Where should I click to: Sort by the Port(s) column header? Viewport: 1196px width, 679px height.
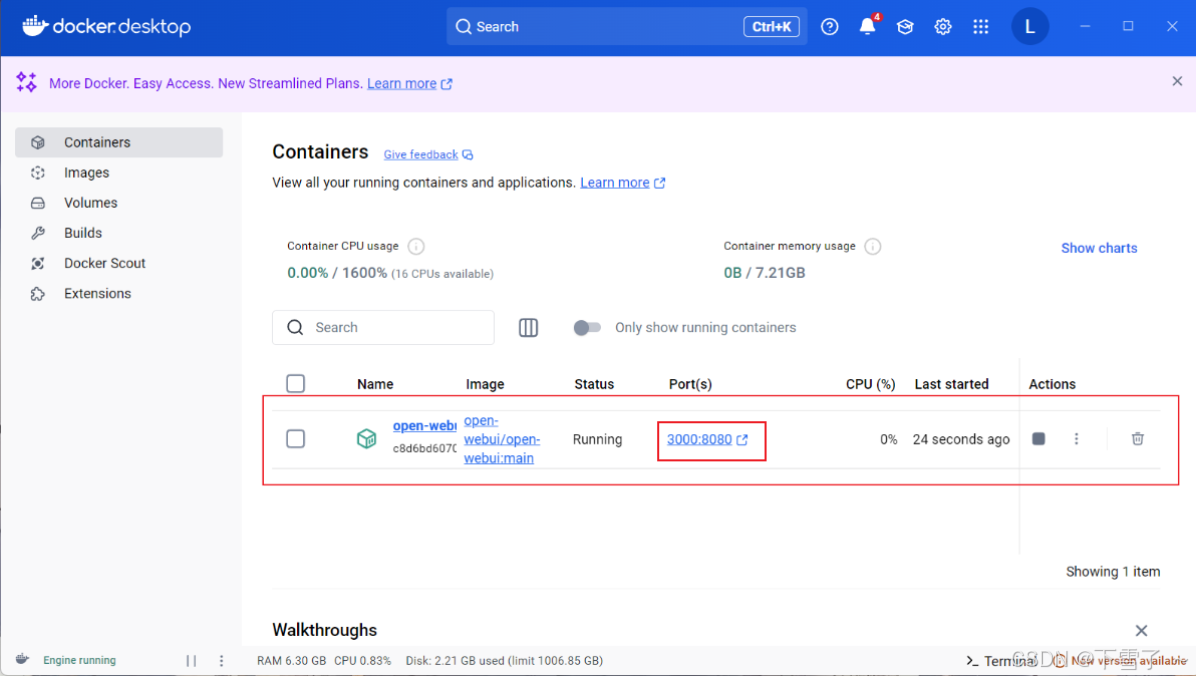click(690, 385)
